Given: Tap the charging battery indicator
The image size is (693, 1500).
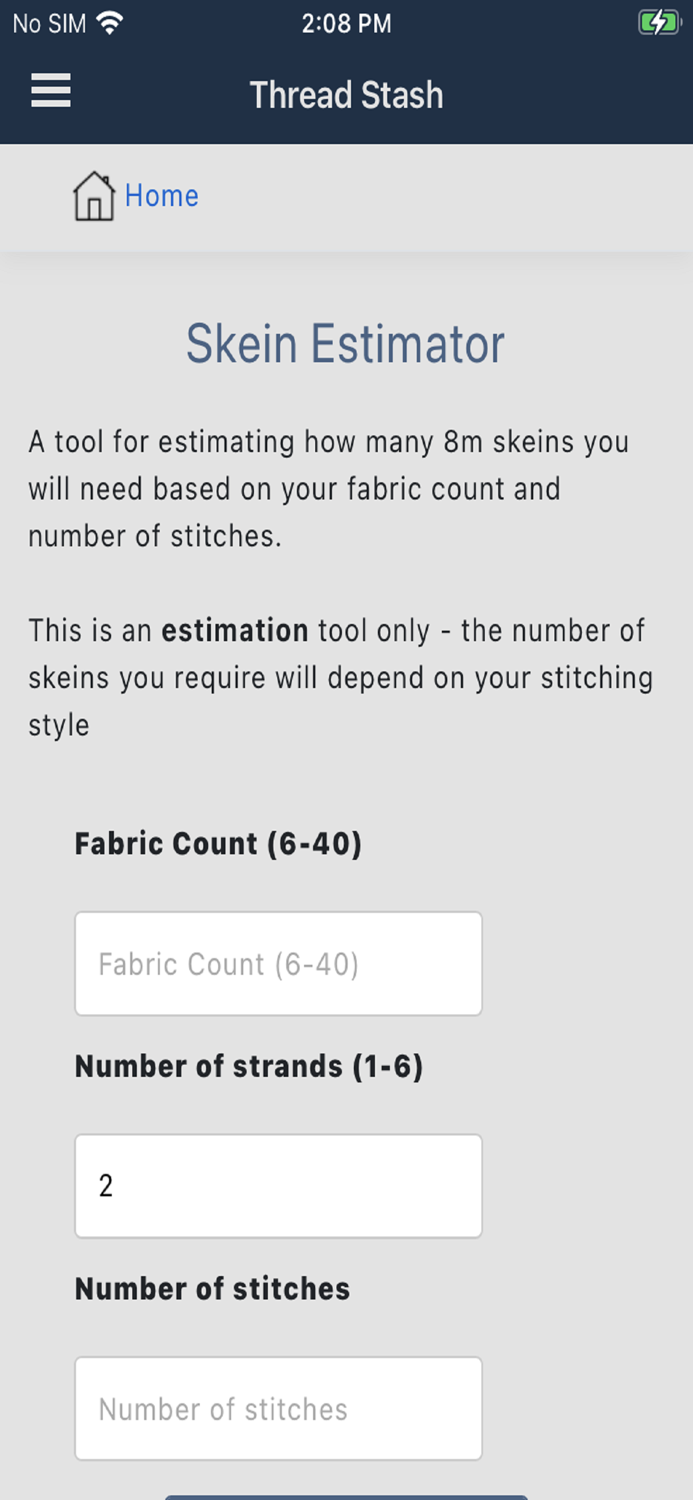Looking at the screenshot, I should tap(657, 21).
